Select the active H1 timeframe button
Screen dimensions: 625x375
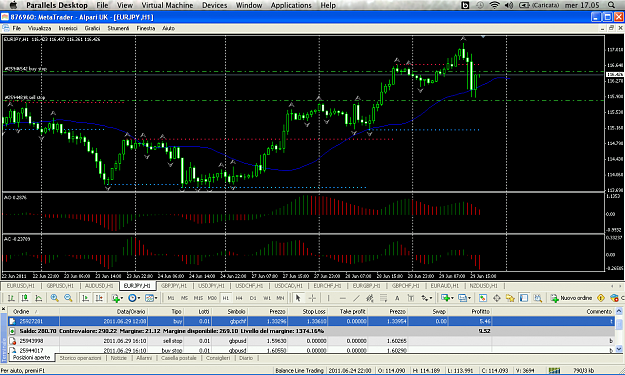pyautogui.click(x=226, y=298)
